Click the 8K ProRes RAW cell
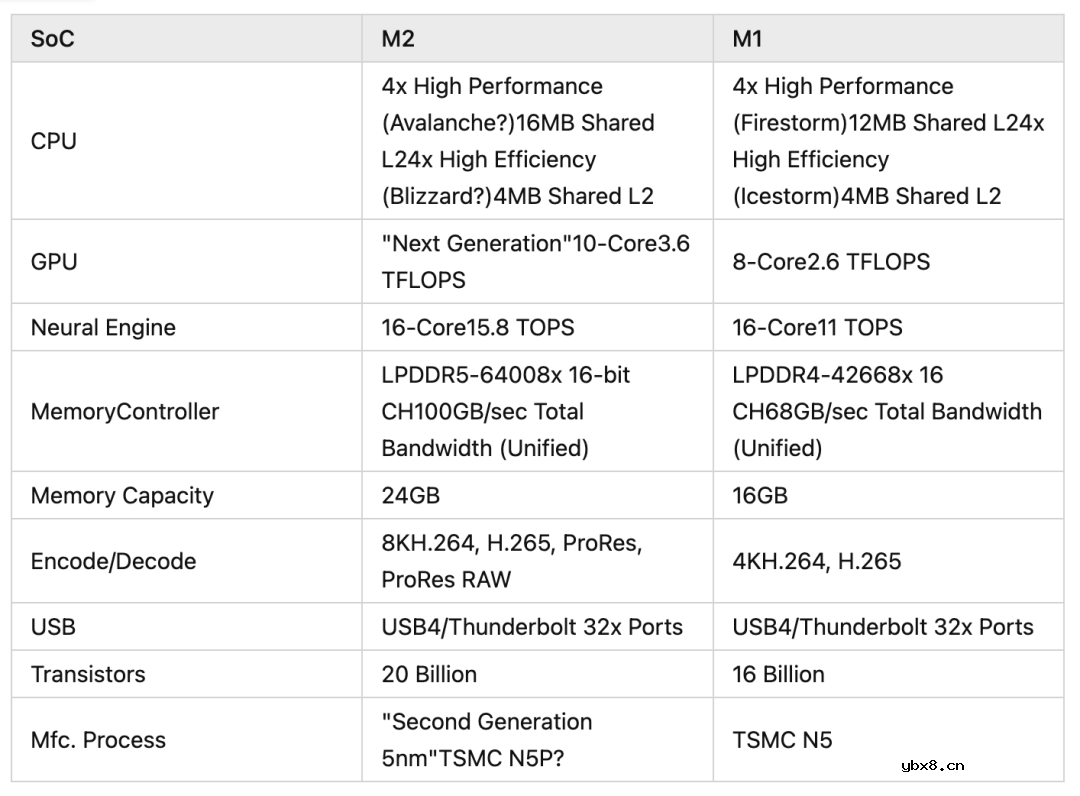This screenshot has width=1080, height=796. click(511, 561)
